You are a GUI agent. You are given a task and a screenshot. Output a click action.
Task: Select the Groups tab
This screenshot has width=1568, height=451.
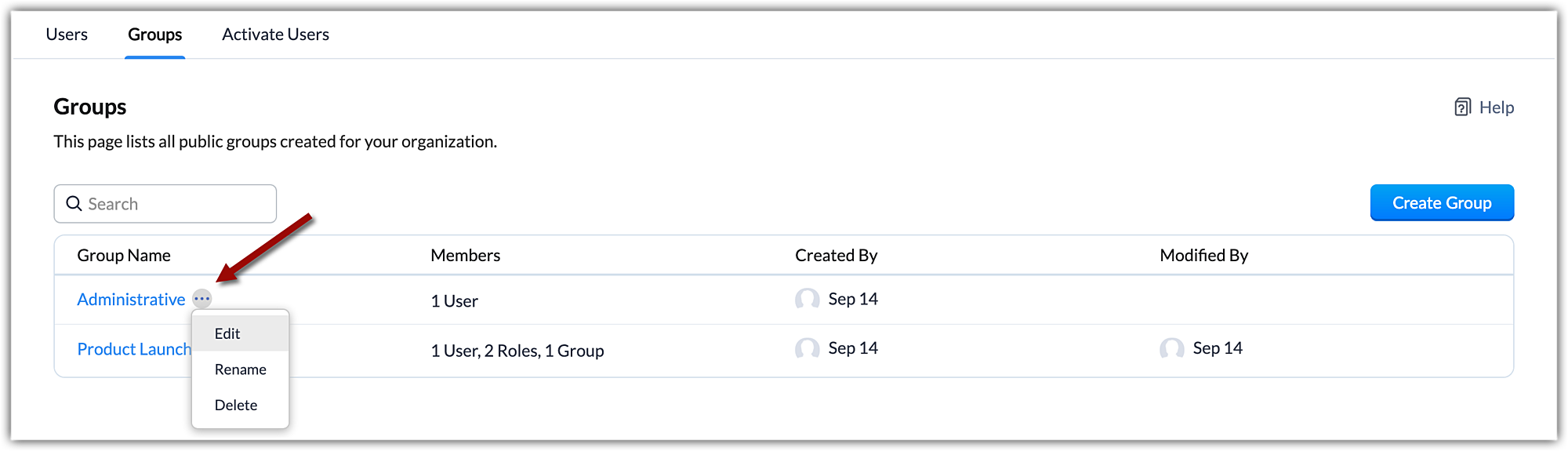click(155, 35)
